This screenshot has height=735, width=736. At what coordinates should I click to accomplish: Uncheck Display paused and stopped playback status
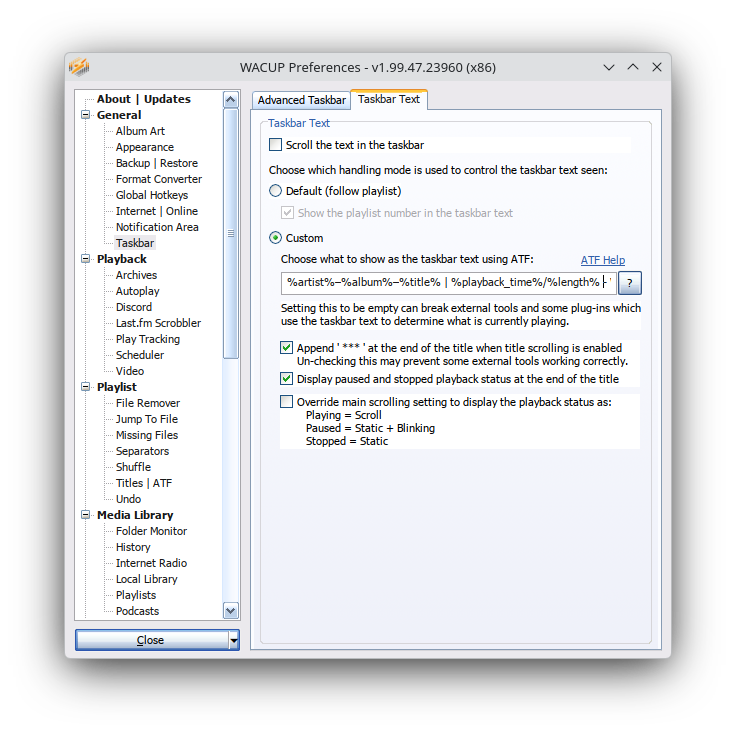(288, 379)
